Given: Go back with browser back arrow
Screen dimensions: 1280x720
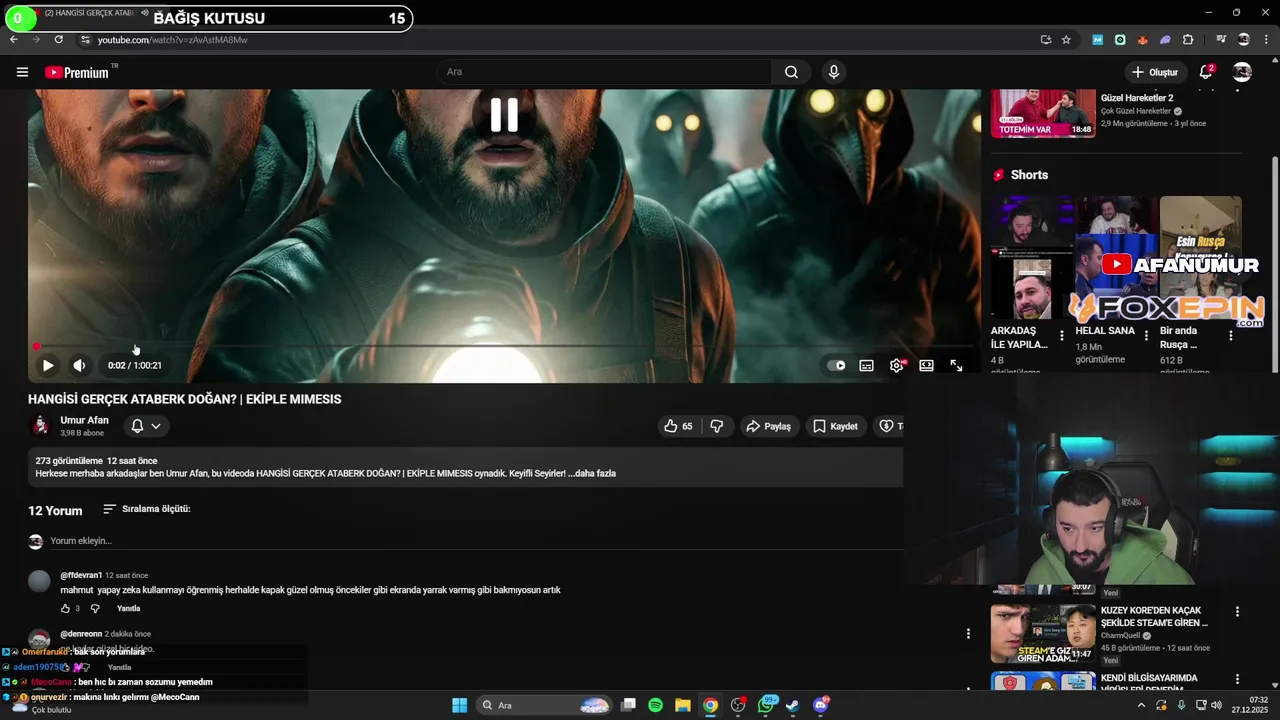Looking at the screenshot, I should pos(14,40).
